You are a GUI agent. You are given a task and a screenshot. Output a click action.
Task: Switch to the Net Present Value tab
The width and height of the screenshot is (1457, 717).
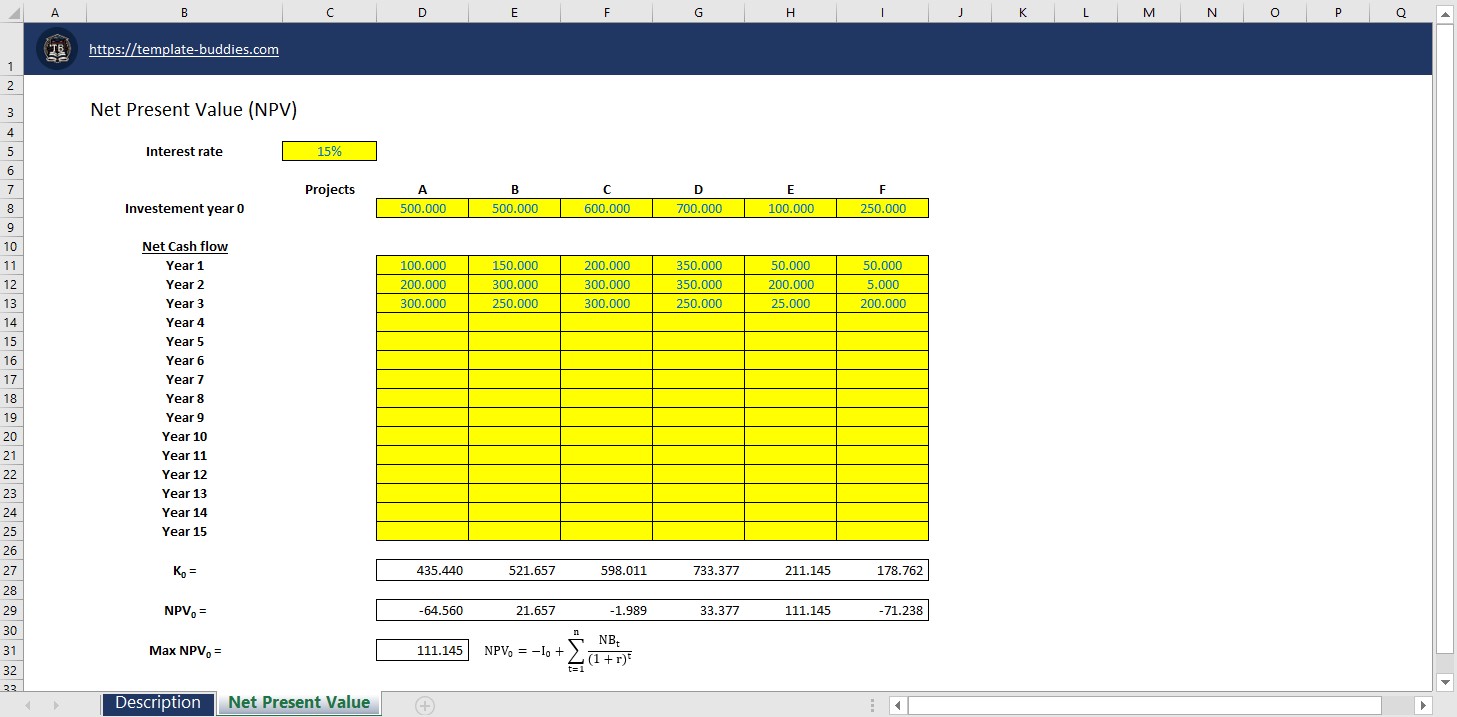pos(298,703)
